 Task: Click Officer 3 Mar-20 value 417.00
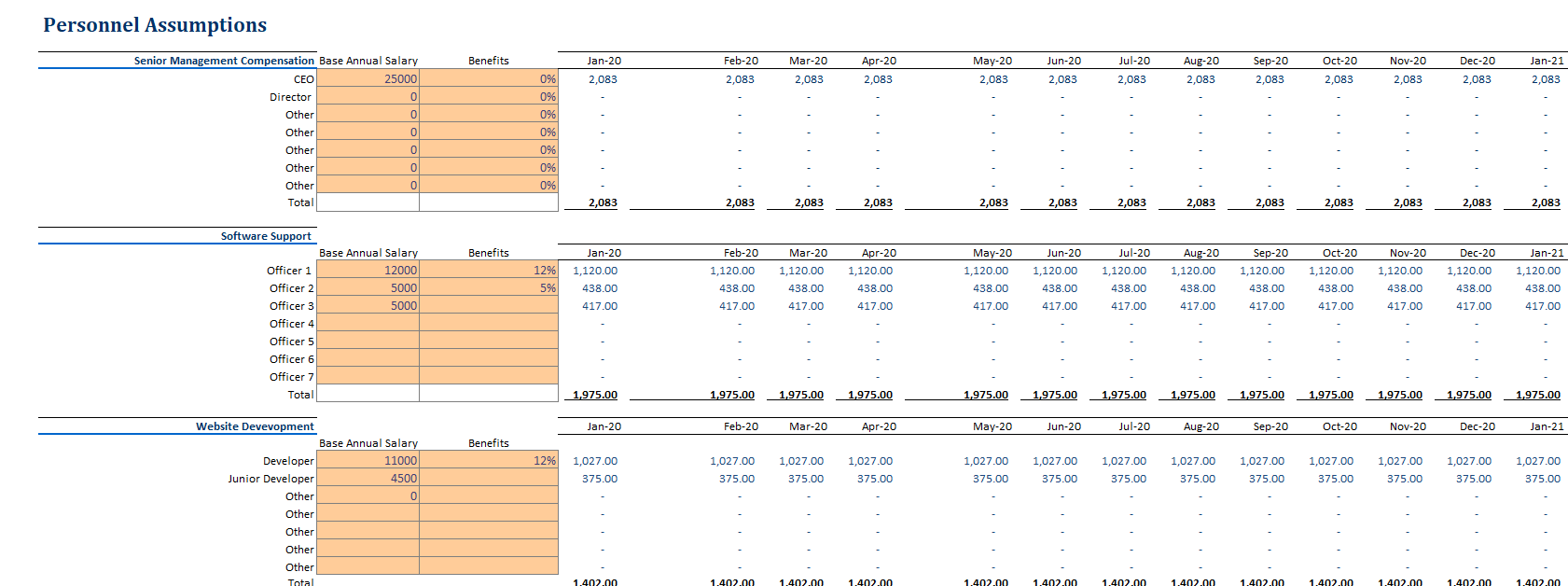coord(806,306)
